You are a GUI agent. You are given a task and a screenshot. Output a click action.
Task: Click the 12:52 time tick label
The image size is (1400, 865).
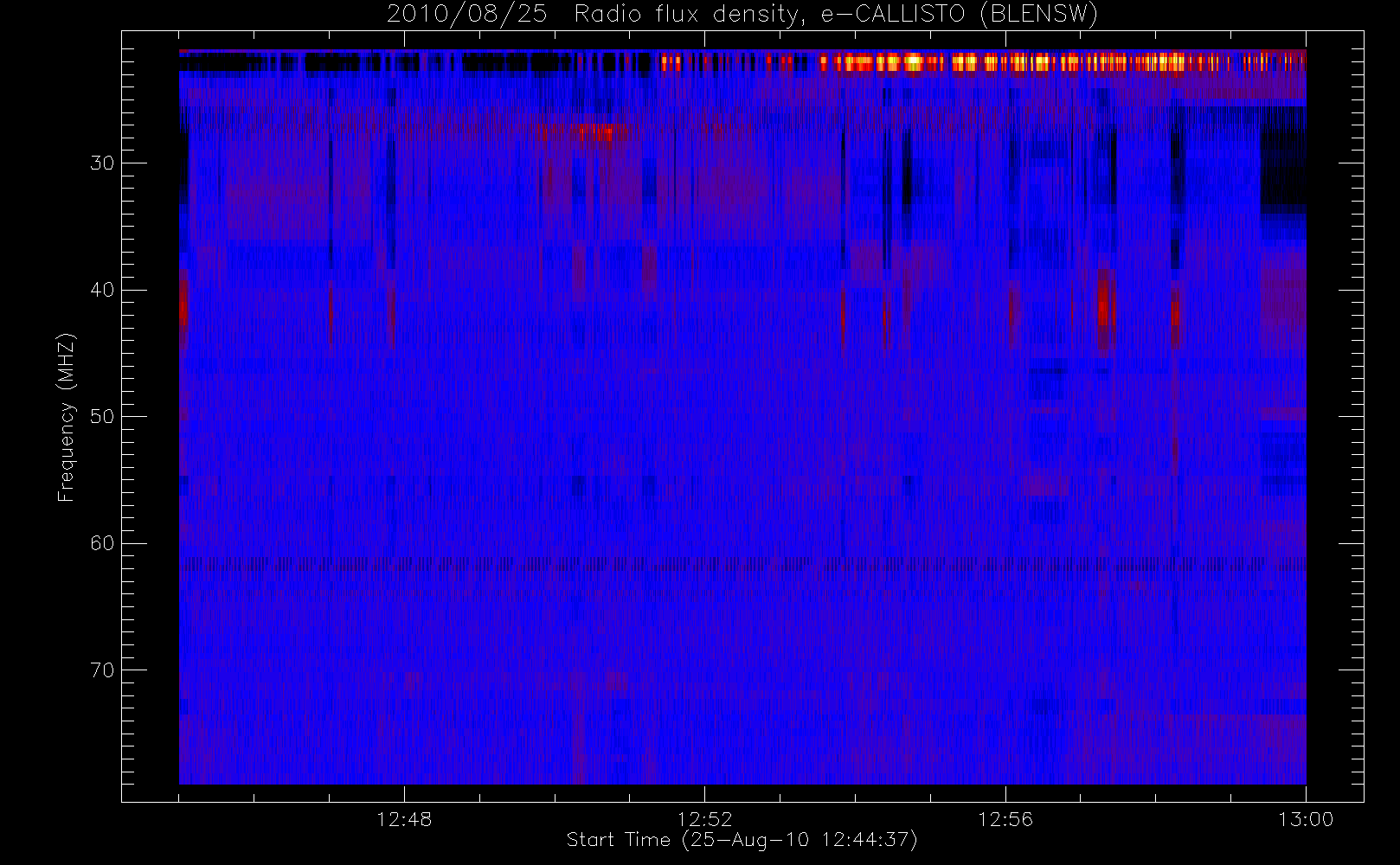(x=704, y=819)
